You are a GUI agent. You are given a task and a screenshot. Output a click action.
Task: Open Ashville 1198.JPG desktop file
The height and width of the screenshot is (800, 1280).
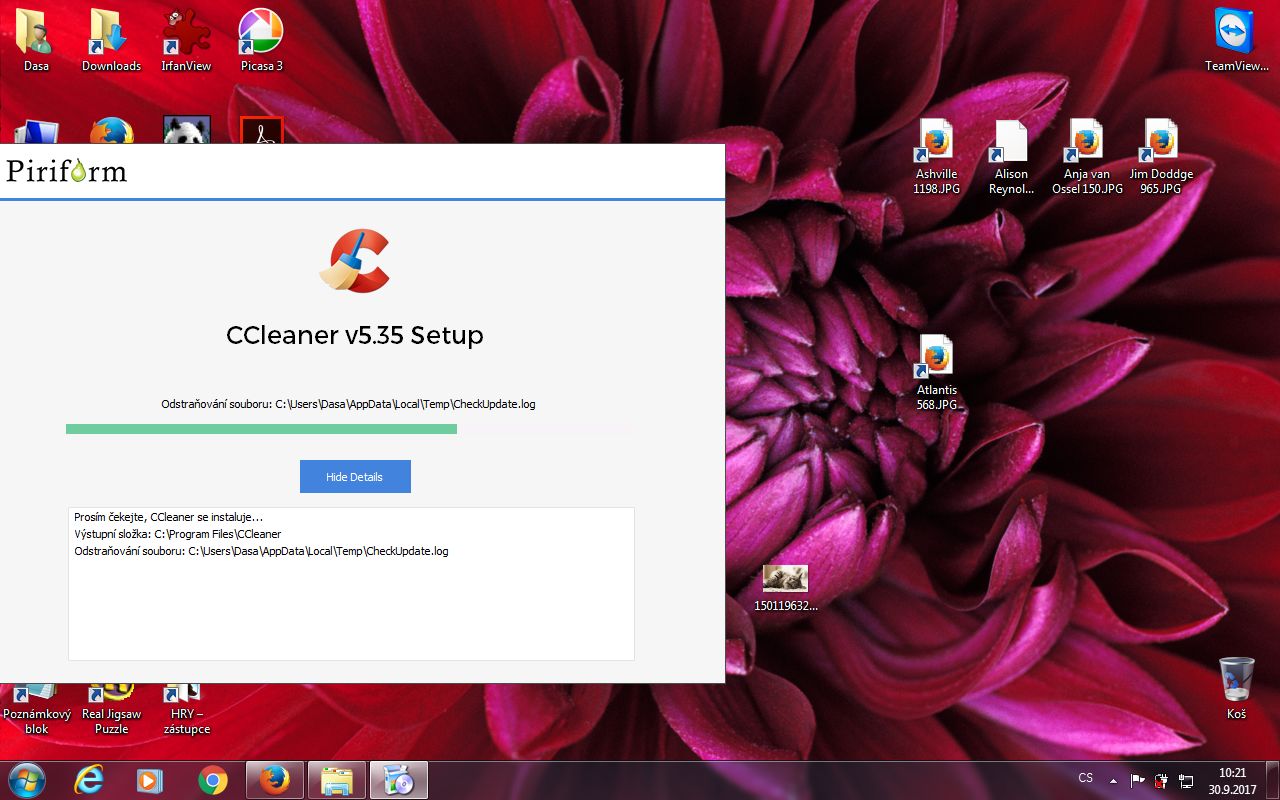pos(936,157)
